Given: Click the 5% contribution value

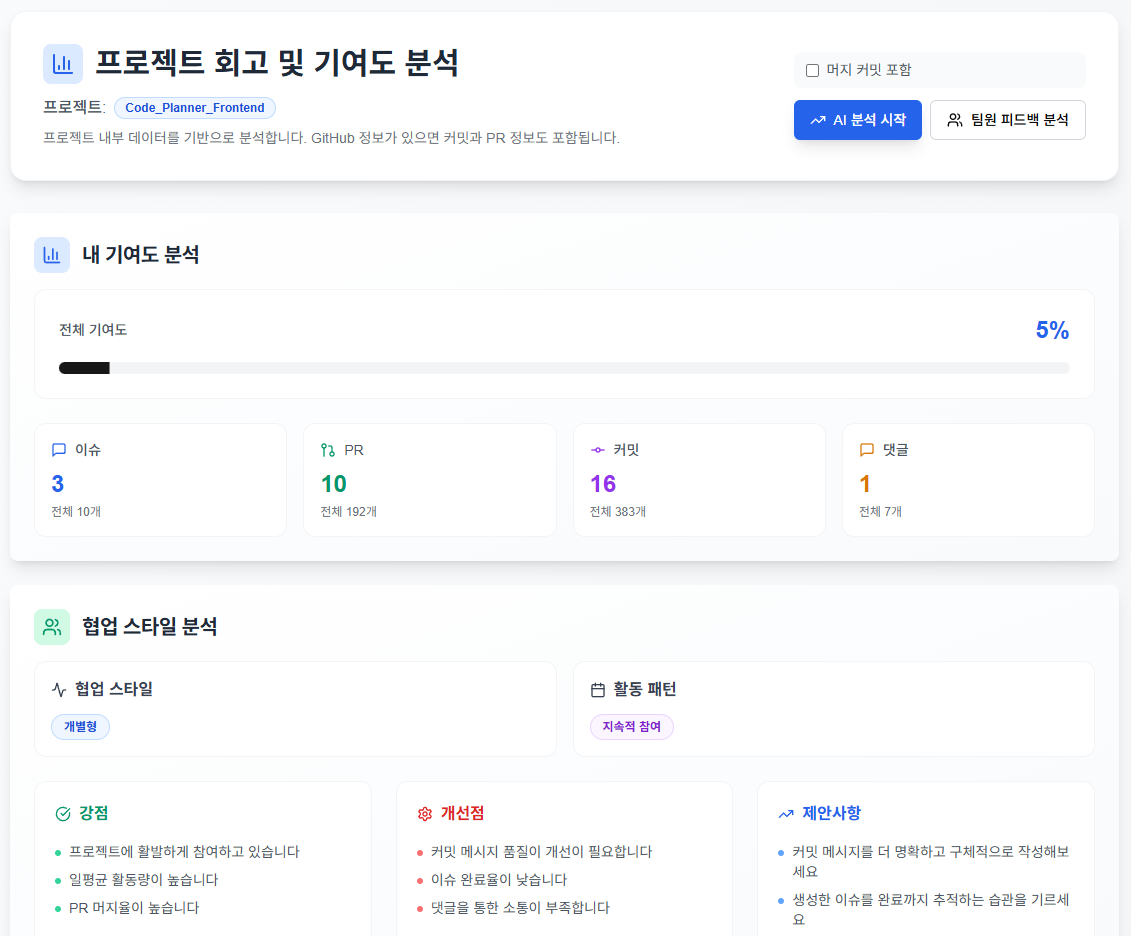Looking at the screenshot, I should 1052,330.
